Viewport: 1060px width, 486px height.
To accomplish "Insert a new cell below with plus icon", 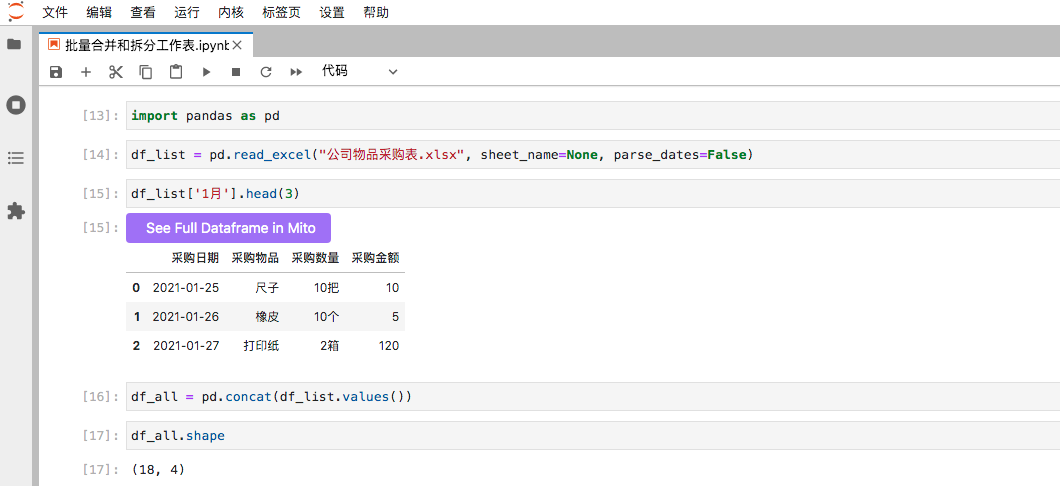I will (x=86, y=72).
